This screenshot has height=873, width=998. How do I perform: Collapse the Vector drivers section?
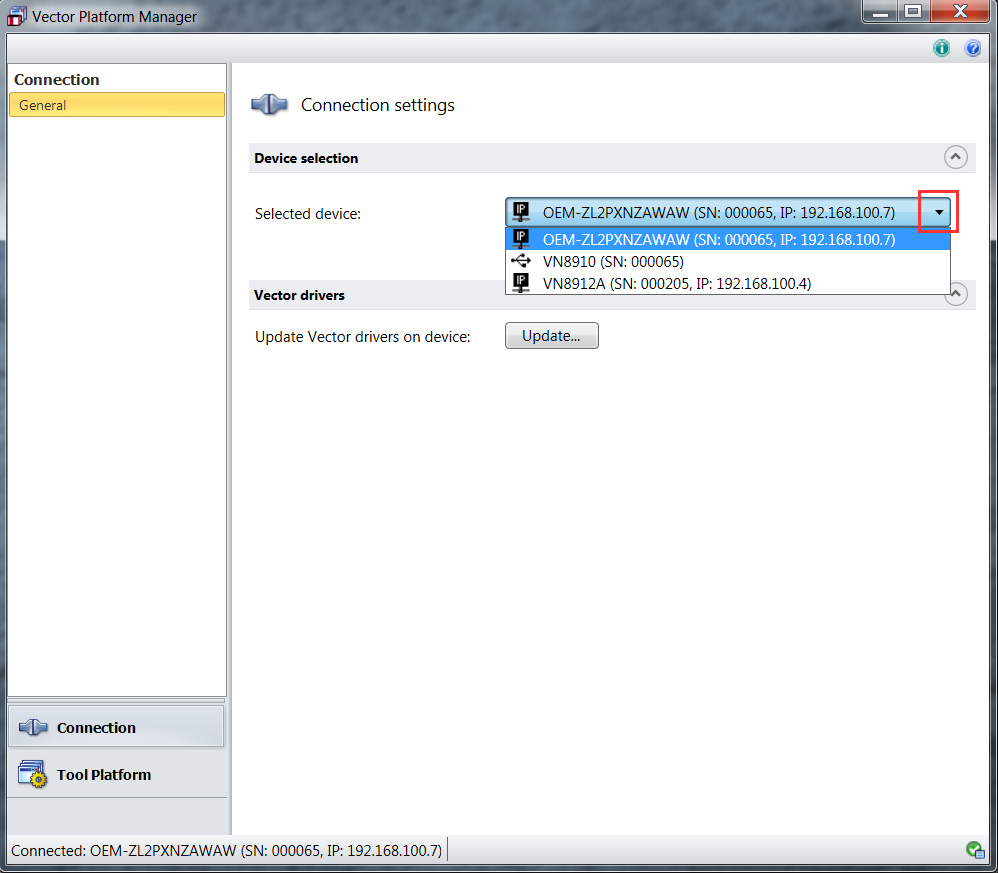pyautogui.click(x=958, y=294)
